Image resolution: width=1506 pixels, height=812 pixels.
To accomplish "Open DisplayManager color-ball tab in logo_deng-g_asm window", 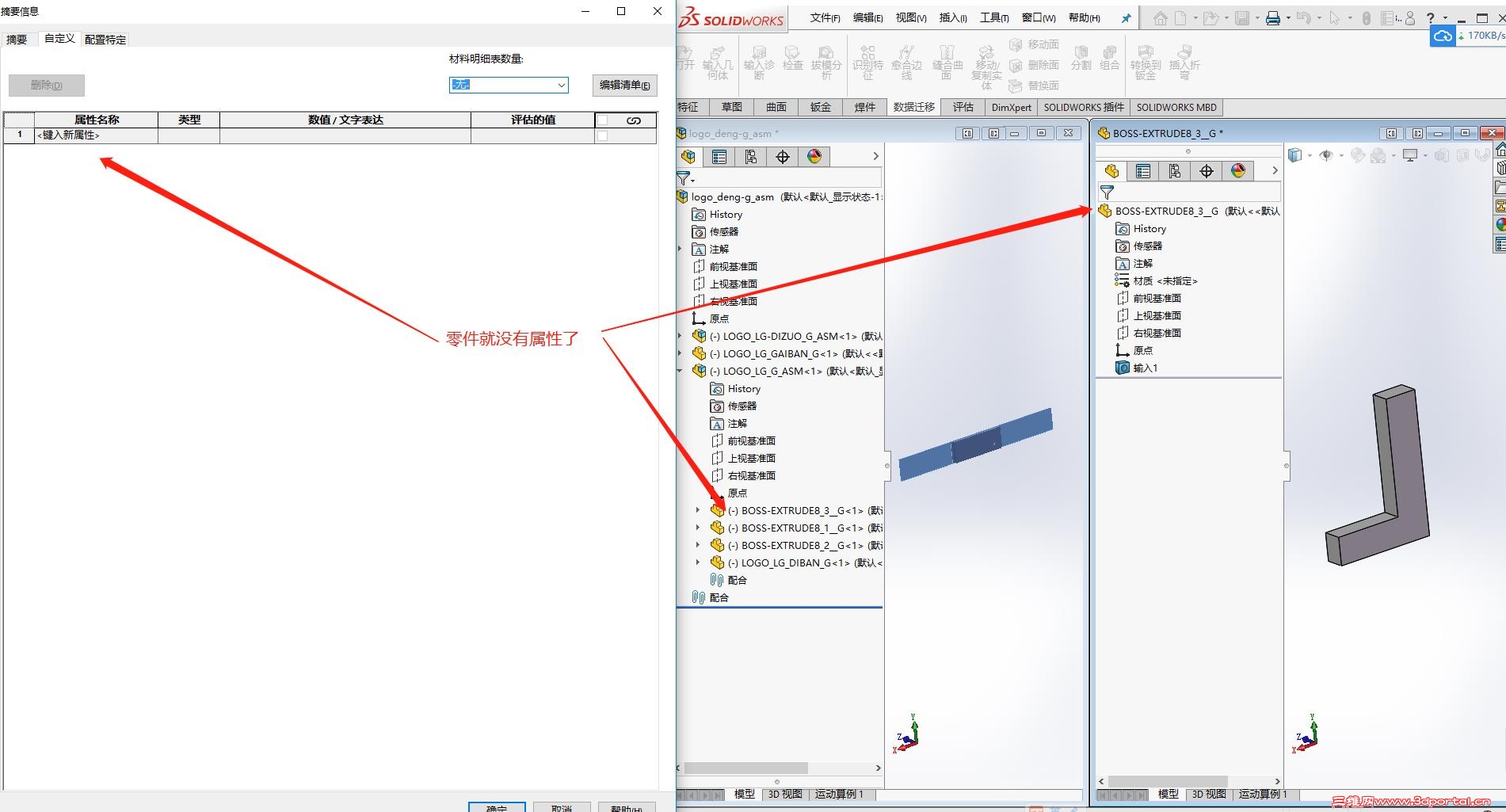I will [814, 157].
